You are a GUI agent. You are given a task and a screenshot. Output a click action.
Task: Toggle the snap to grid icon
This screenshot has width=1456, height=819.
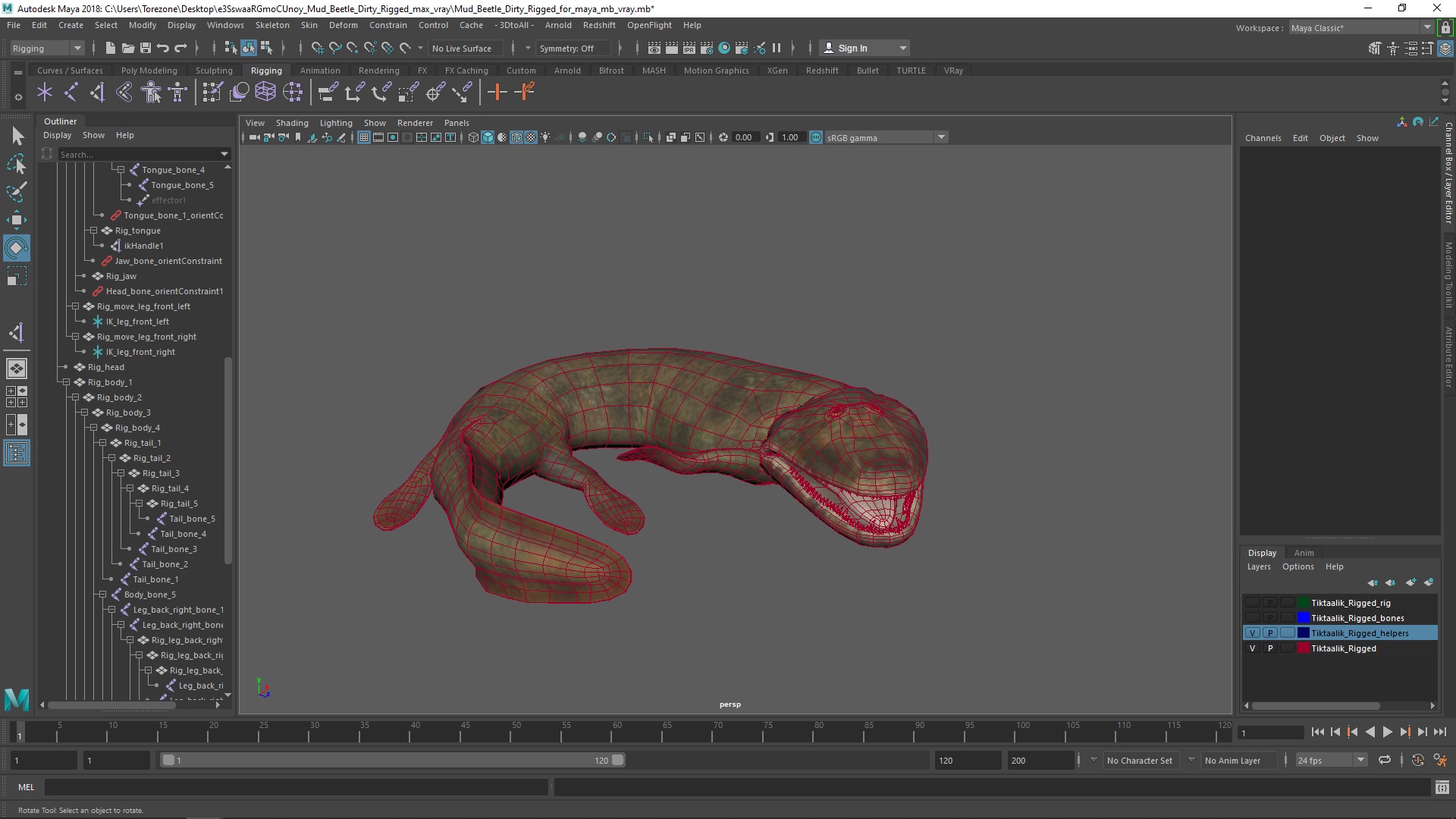(317, 47)
